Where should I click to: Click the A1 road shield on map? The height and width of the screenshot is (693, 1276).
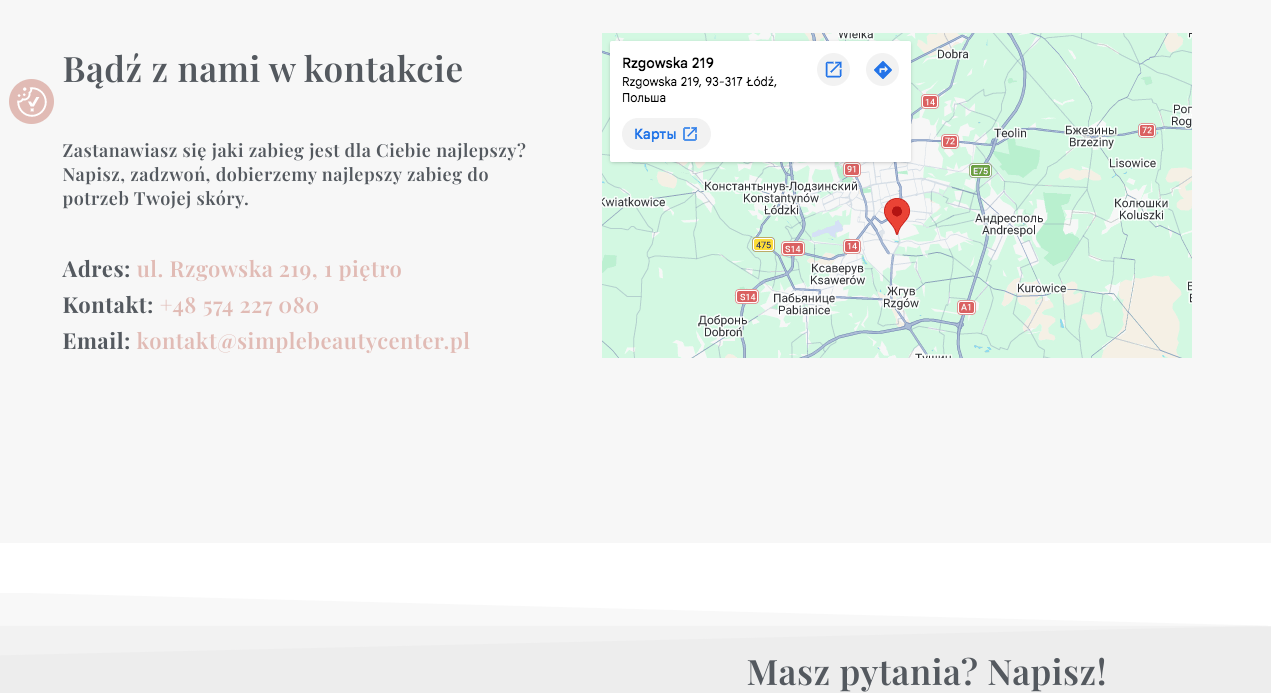(x=966, y=308)
